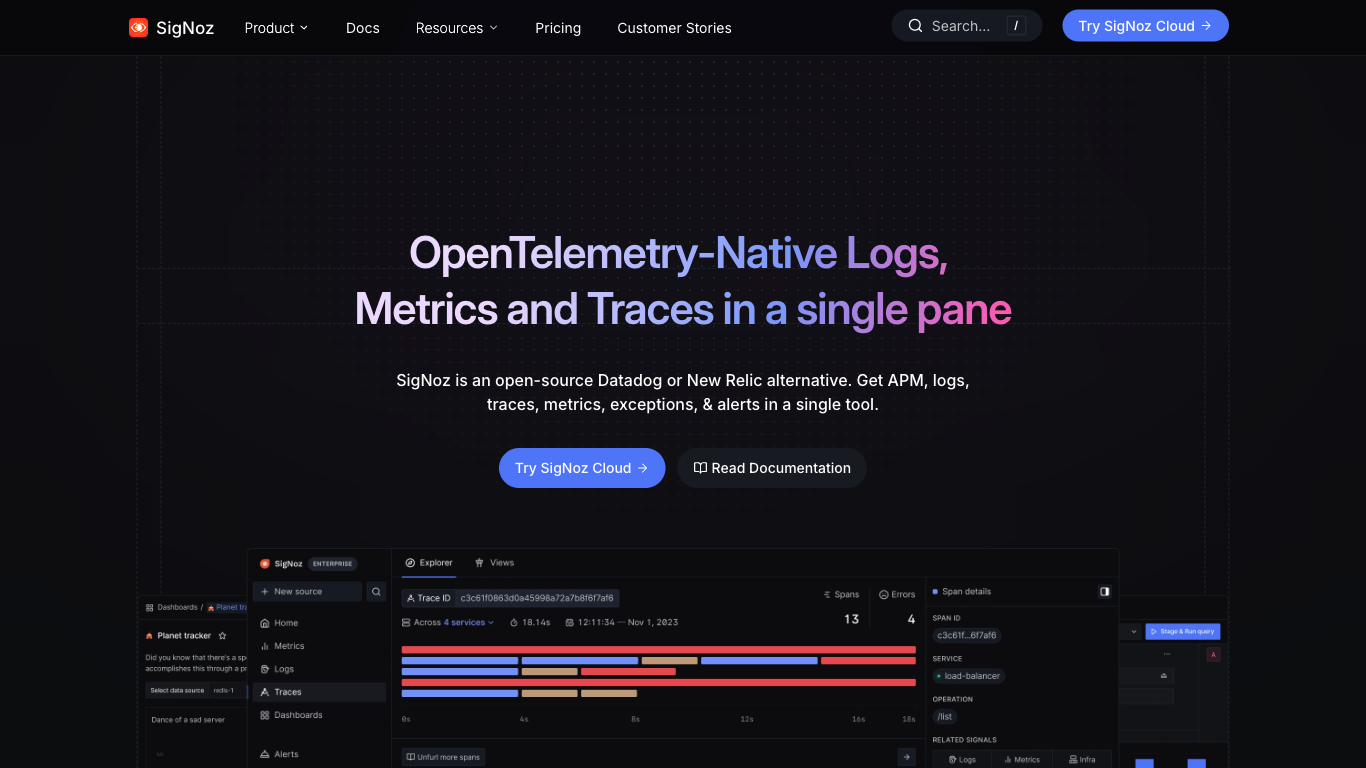Toggle the Span details panel layout icon
Viewport: 1366px width, 768px height.
(1104, 591)
